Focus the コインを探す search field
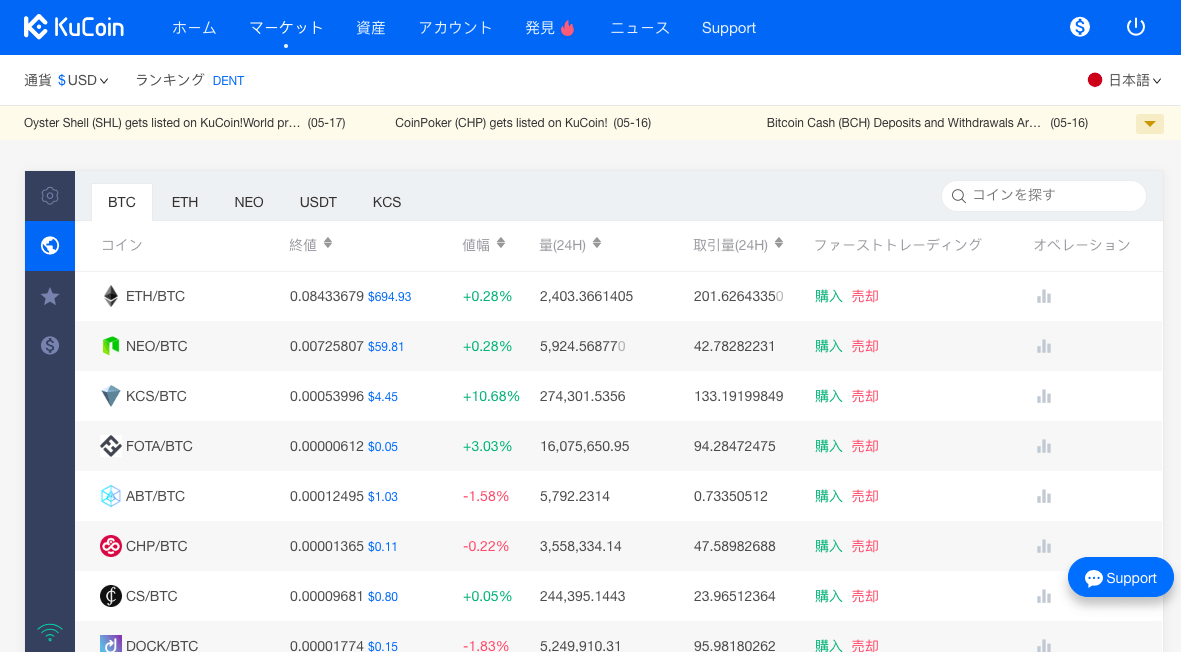 pos(1044,196)
